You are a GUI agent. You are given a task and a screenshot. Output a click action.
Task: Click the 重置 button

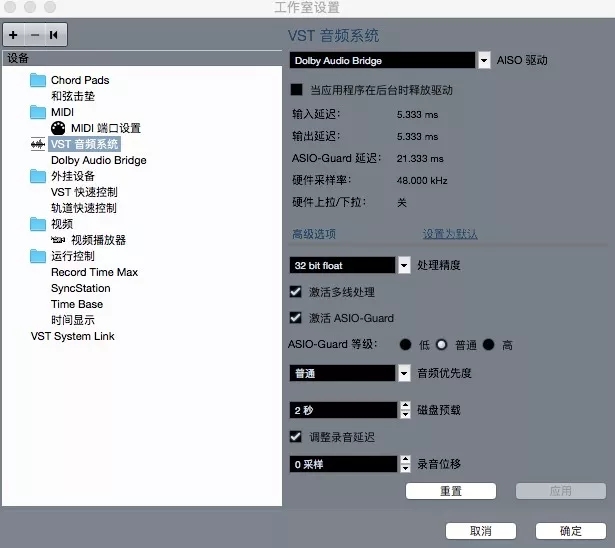[451, 491]
